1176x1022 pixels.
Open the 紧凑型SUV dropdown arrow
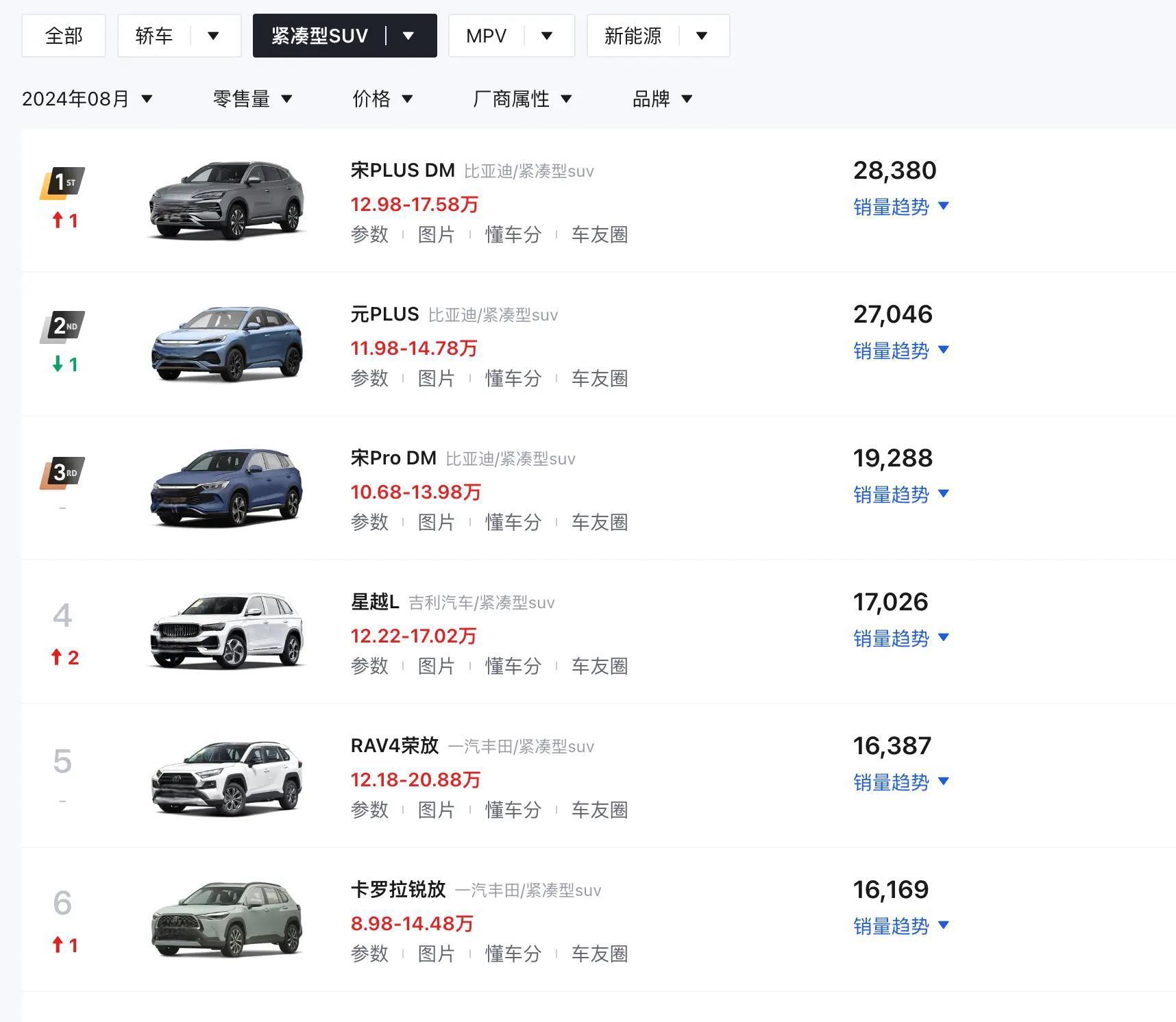coord(408,36)
